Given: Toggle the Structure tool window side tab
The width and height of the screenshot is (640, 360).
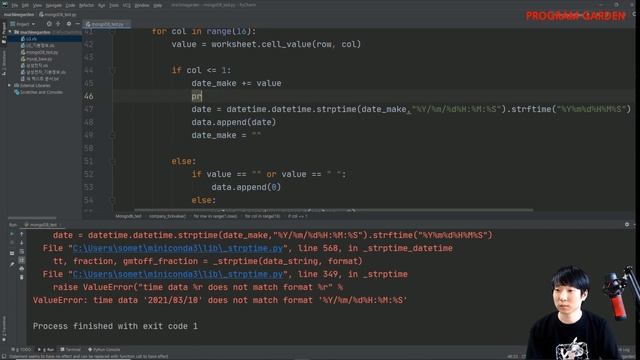Looking at the screenshot, I should tap(4, 63).
